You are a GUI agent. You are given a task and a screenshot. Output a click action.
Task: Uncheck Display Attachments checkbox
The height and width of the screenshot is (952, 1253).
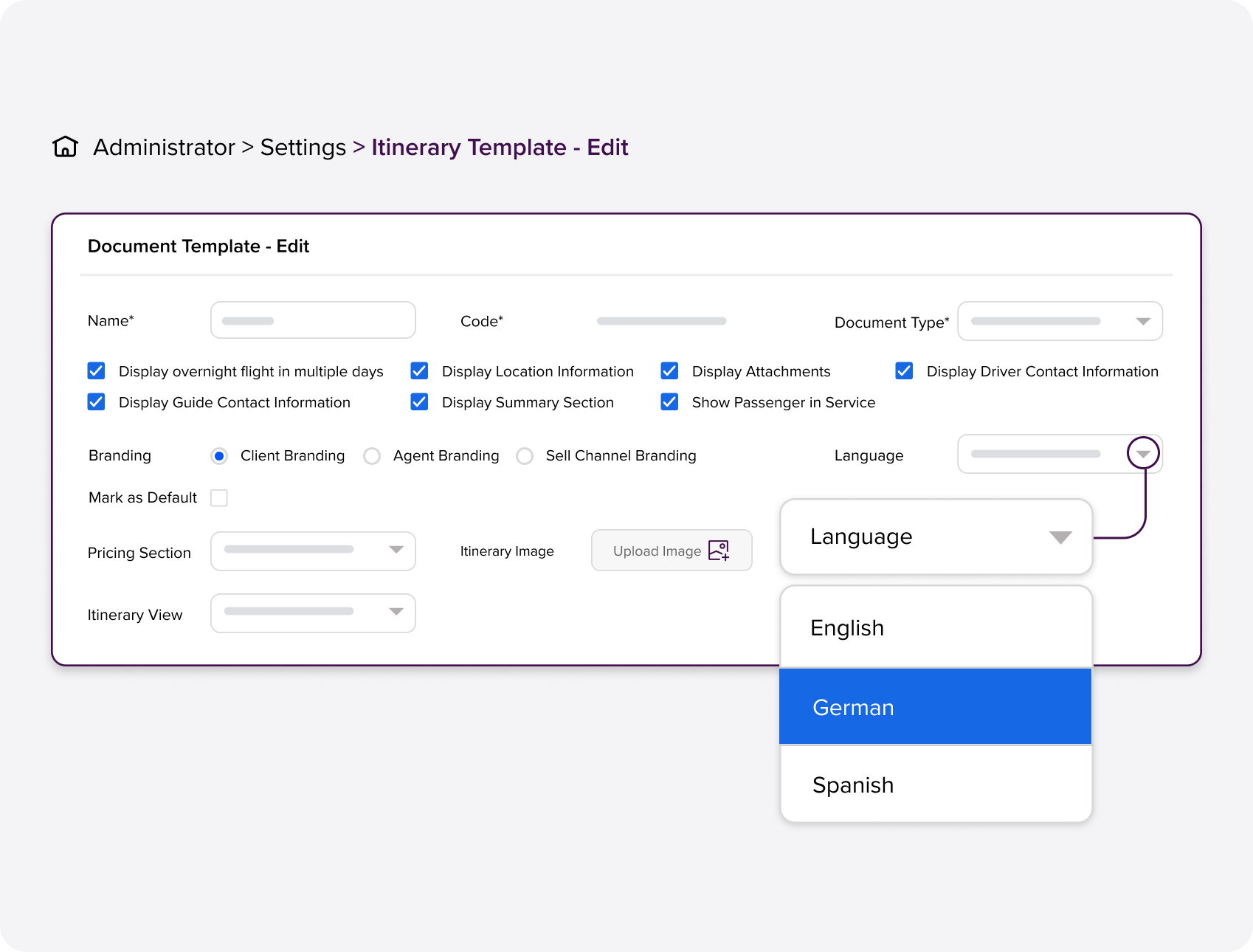click(669, 370)
